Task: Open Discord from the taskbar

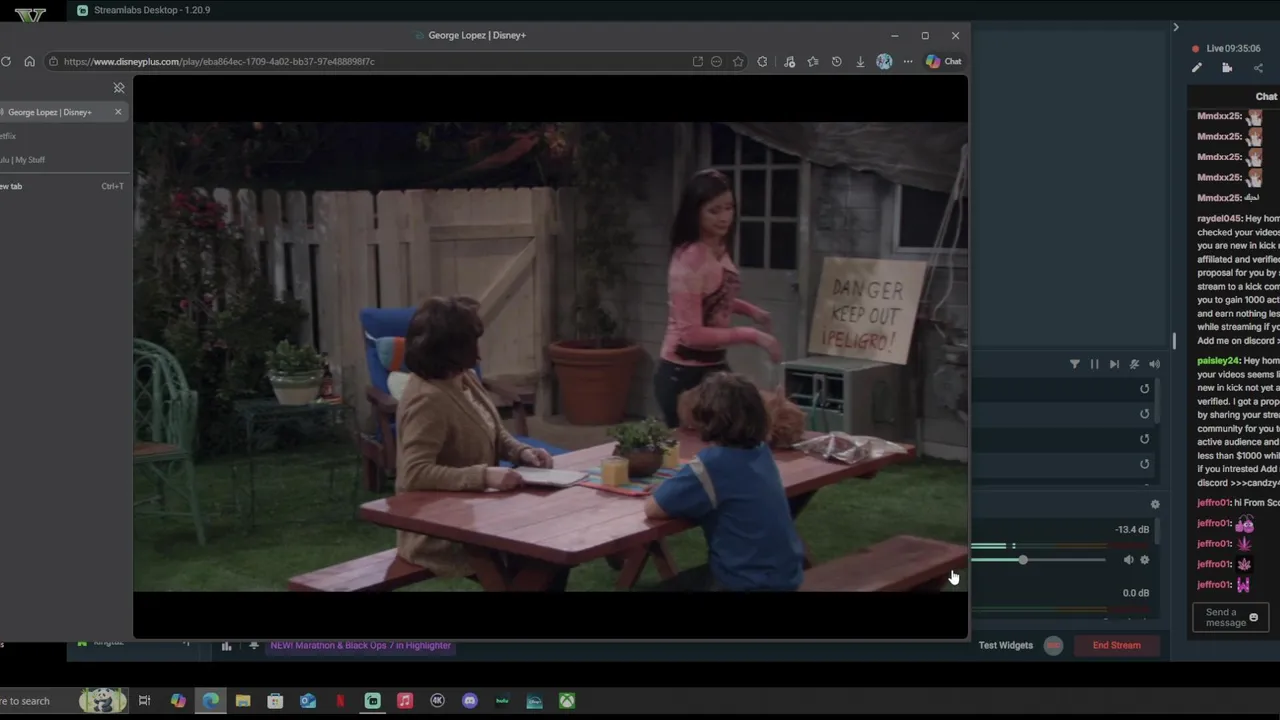Action: coord(470,701)
